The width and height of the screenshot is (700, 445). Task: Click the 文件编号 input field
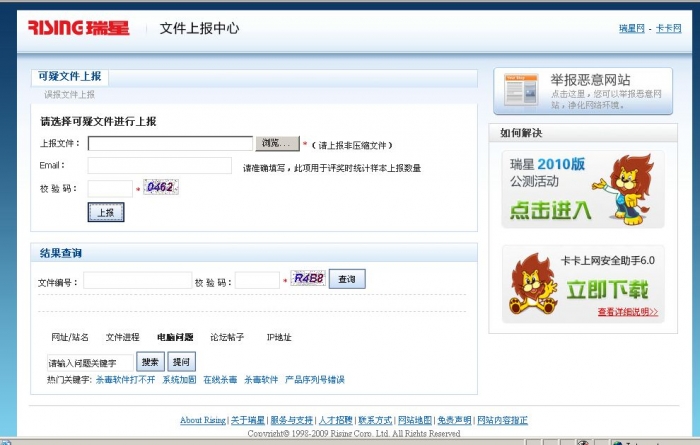point(138,281)
